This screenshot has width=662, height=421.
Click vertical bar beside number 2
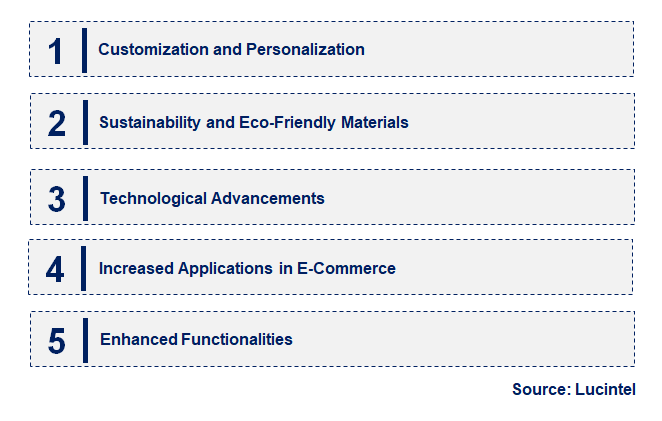point(85,122)
